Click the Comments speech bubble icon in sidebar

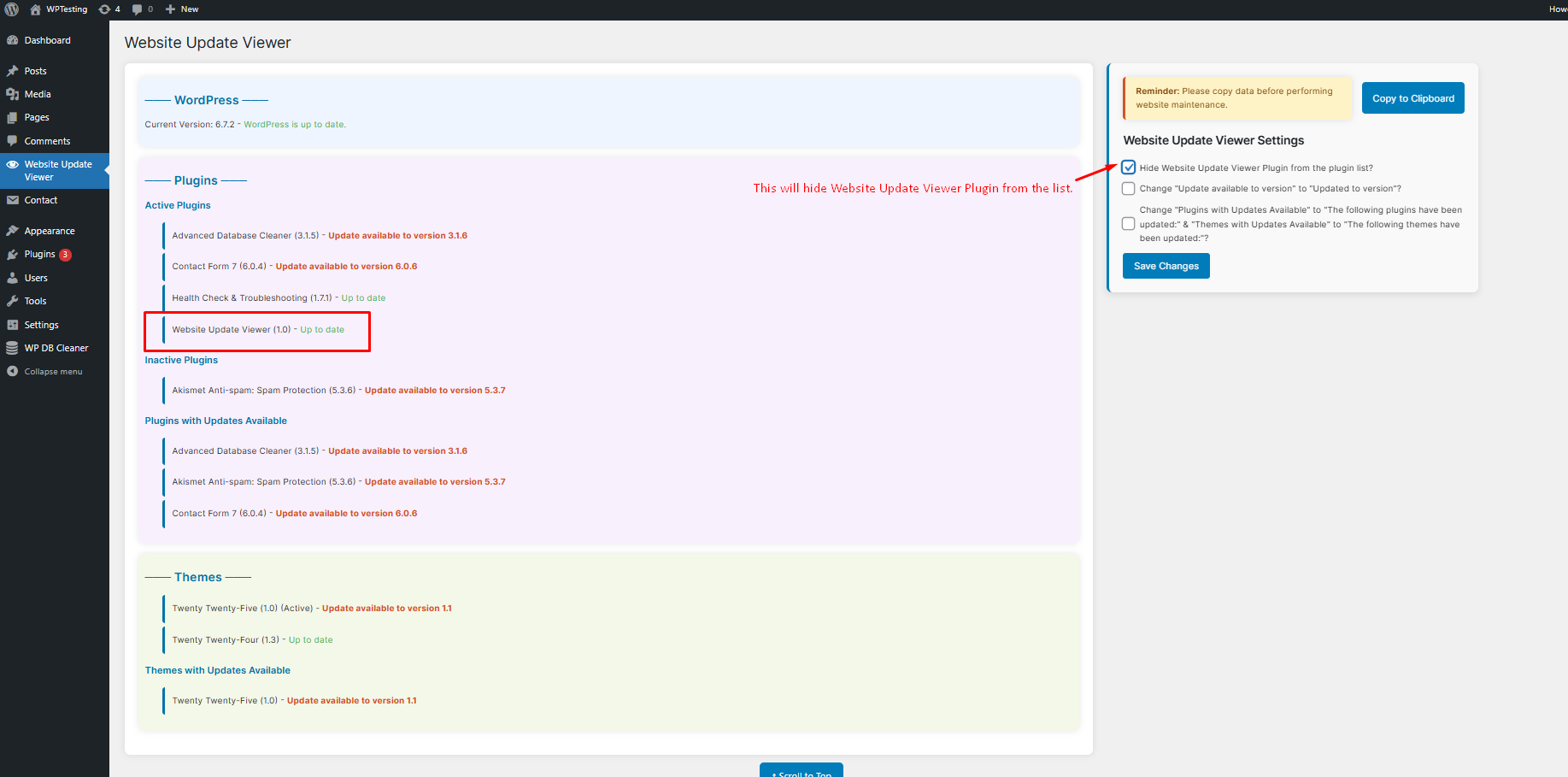tap(13, 141)
